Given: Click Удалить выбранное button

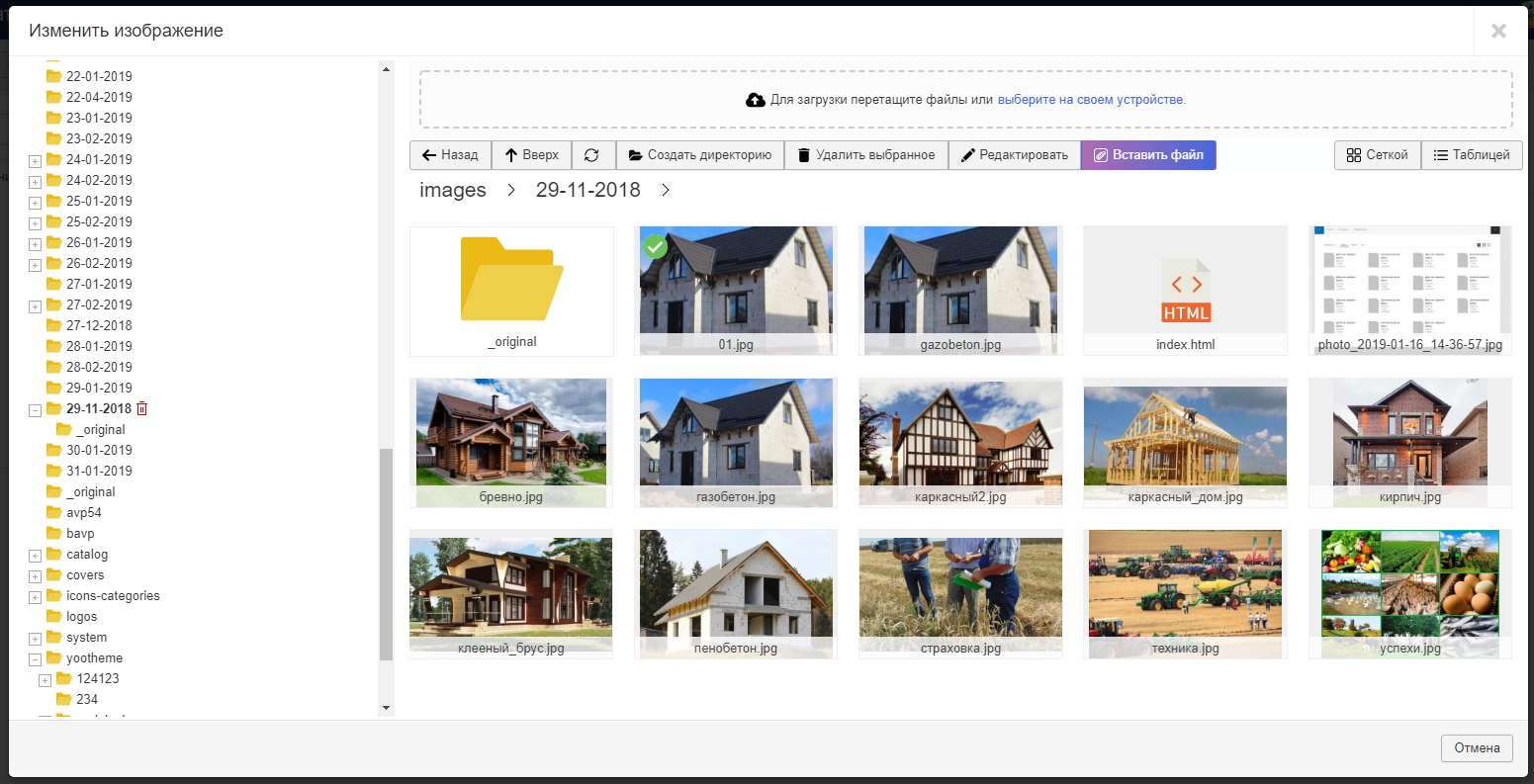Looking at the screenshot, I should pos(866,155).
